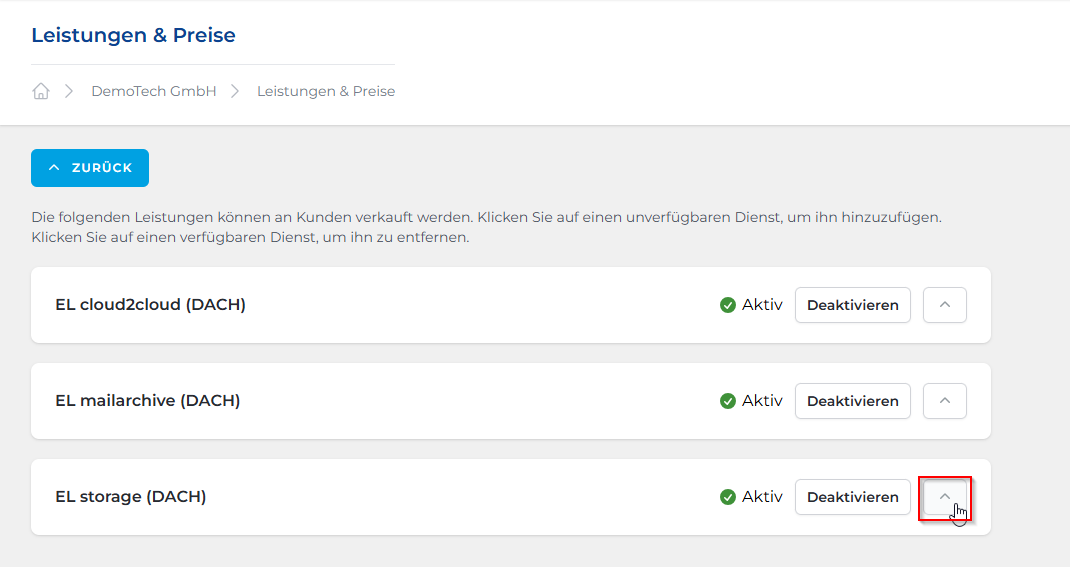The image size is (1070, 567).
Task: Toggle the EL mailarchive (DACH) chevron expander
Action: 944,401
